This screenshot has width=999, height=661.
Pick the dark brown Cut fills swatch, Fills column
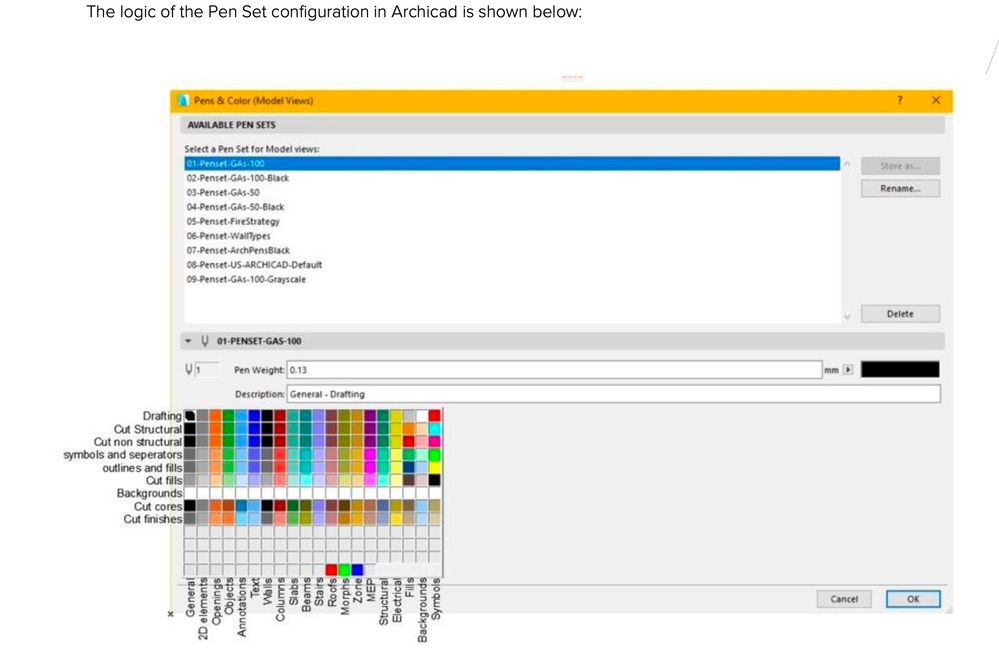click(409, 480)
